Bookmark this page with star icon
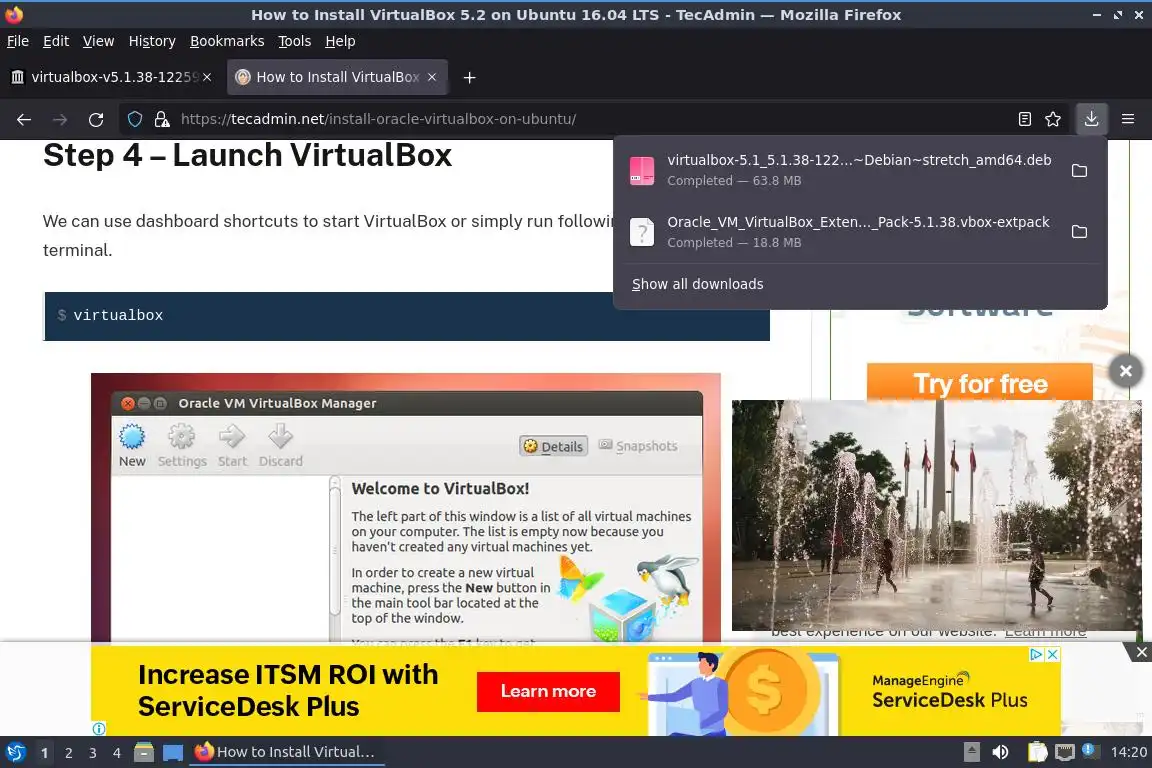The image size is (1152, 768). click(1053, 119)
